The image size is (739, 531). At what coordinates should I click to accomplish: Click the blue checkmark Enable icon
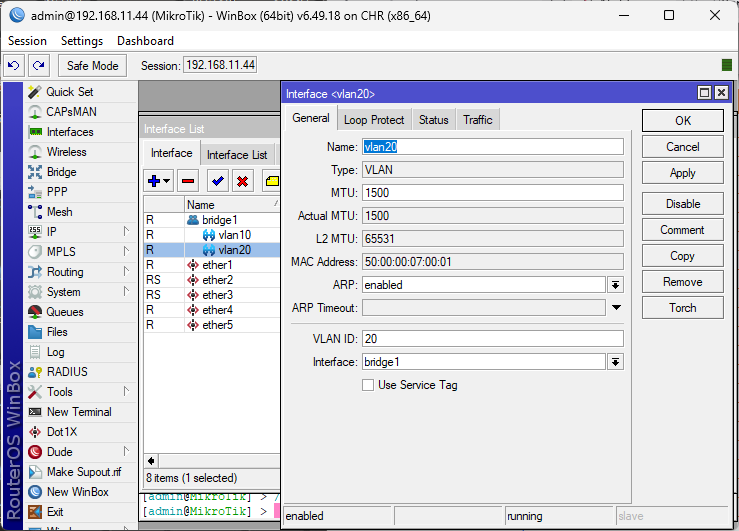(x=217, y=181)
